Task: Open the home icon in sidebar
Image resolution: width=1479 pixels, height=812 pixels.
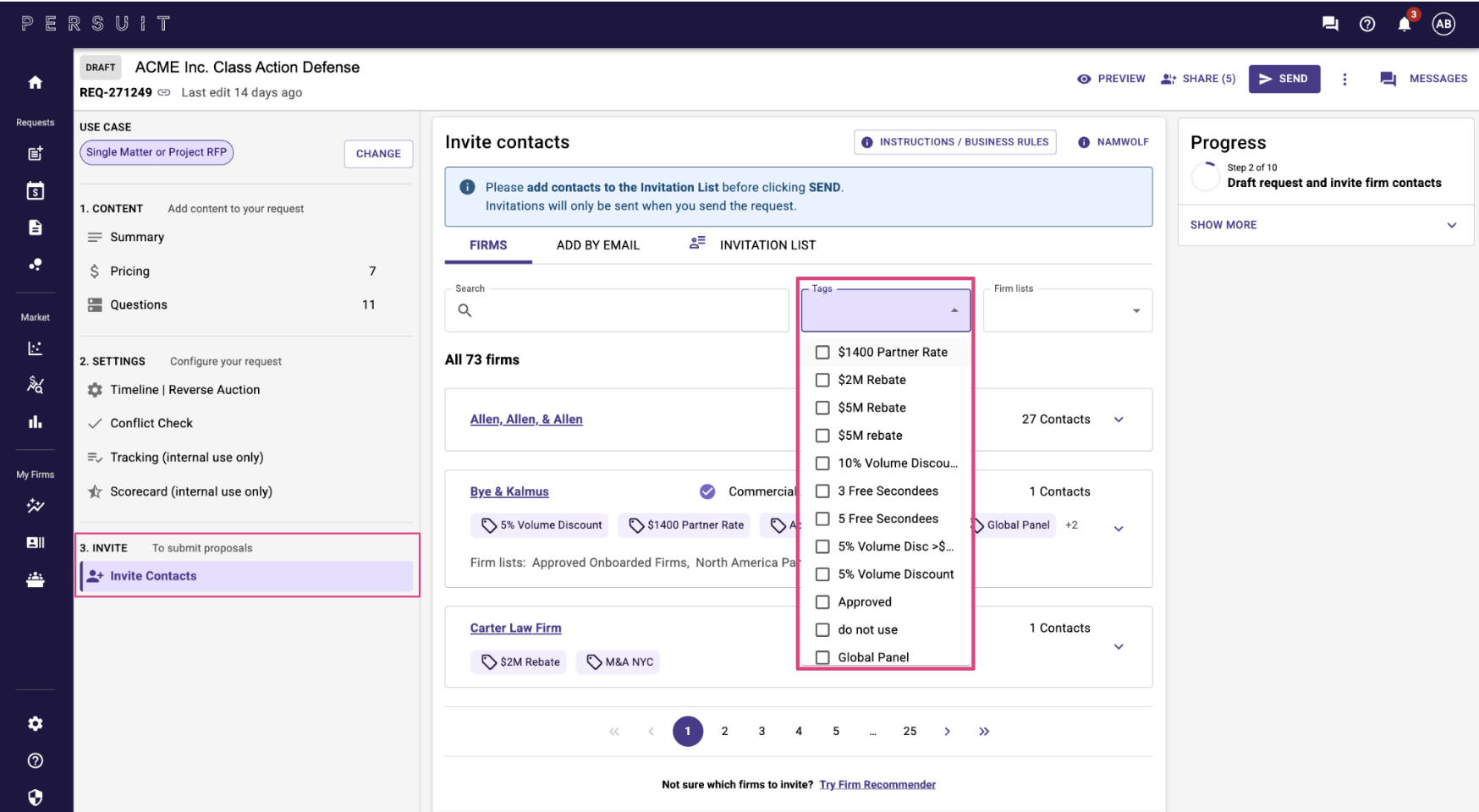Action: pos(35,82)
